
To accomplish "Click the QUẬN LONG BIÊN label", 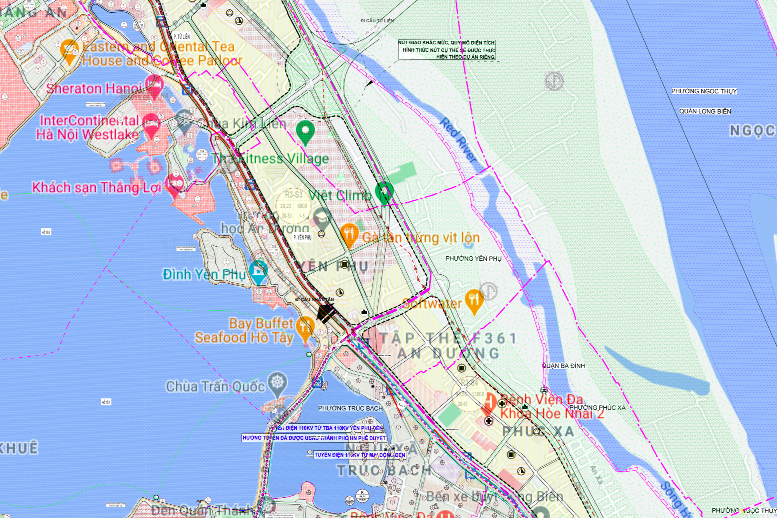I will click(705, 112).
